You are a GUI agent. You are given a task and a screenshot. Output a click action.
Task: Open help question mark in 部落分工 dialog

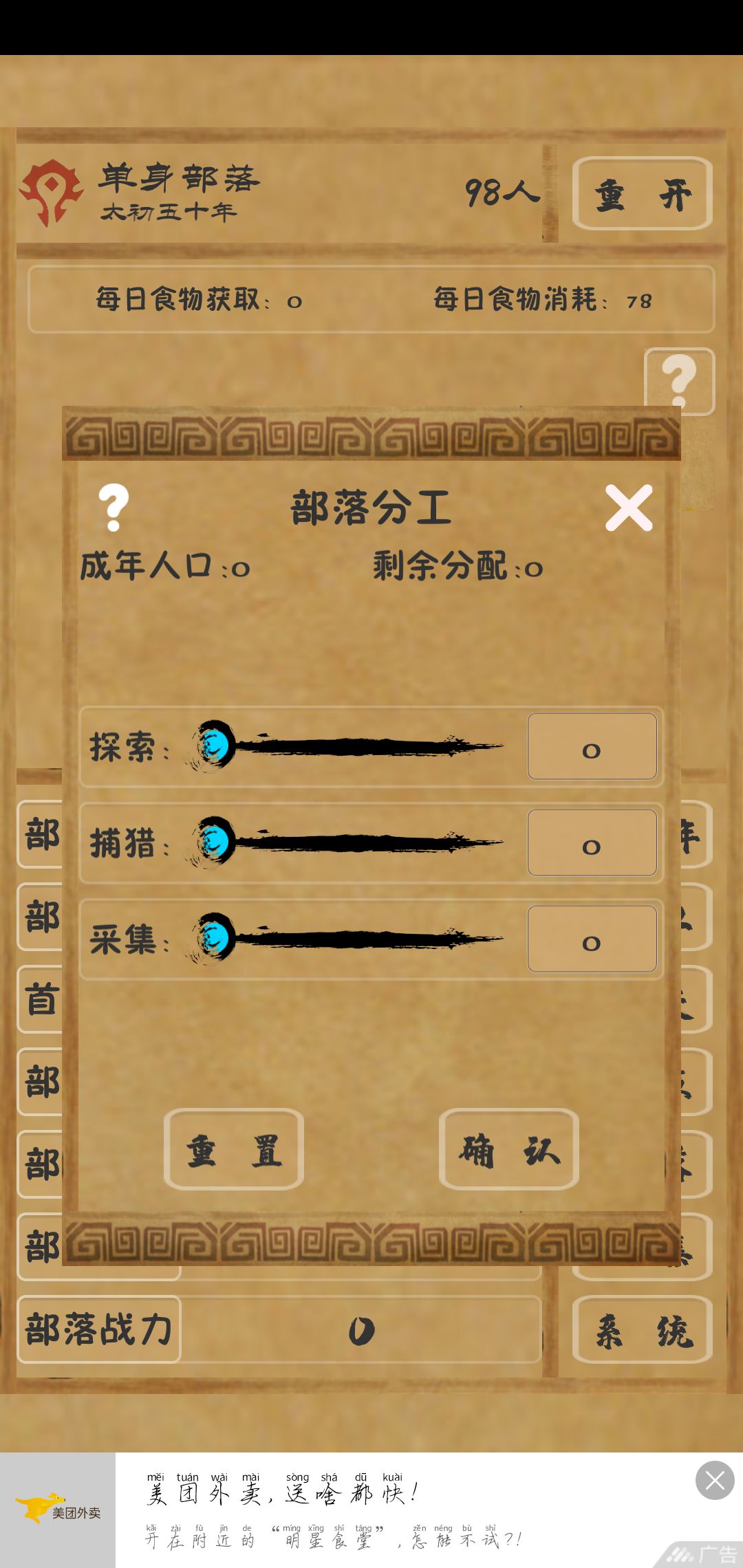tap(114, 508)
